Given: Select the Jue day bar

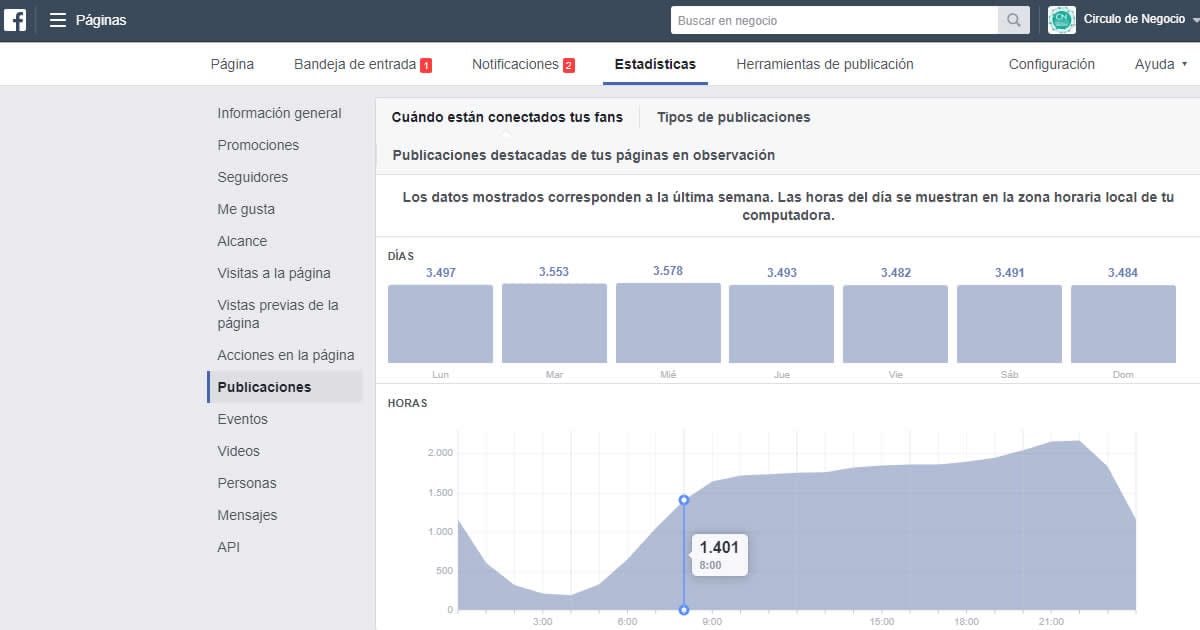Looking at the screenshot, I should [781, 324].
